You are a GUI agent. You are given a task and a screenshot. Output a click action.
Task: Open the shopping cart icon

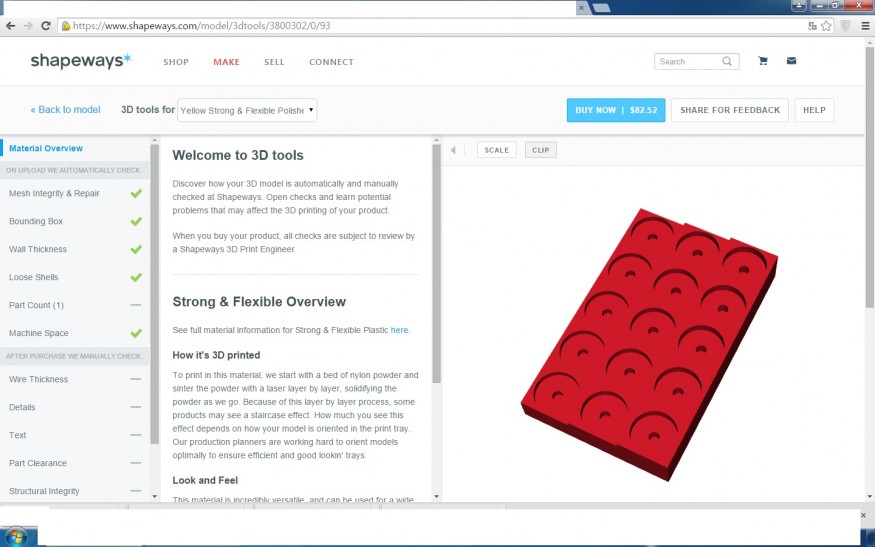(763, 61)
